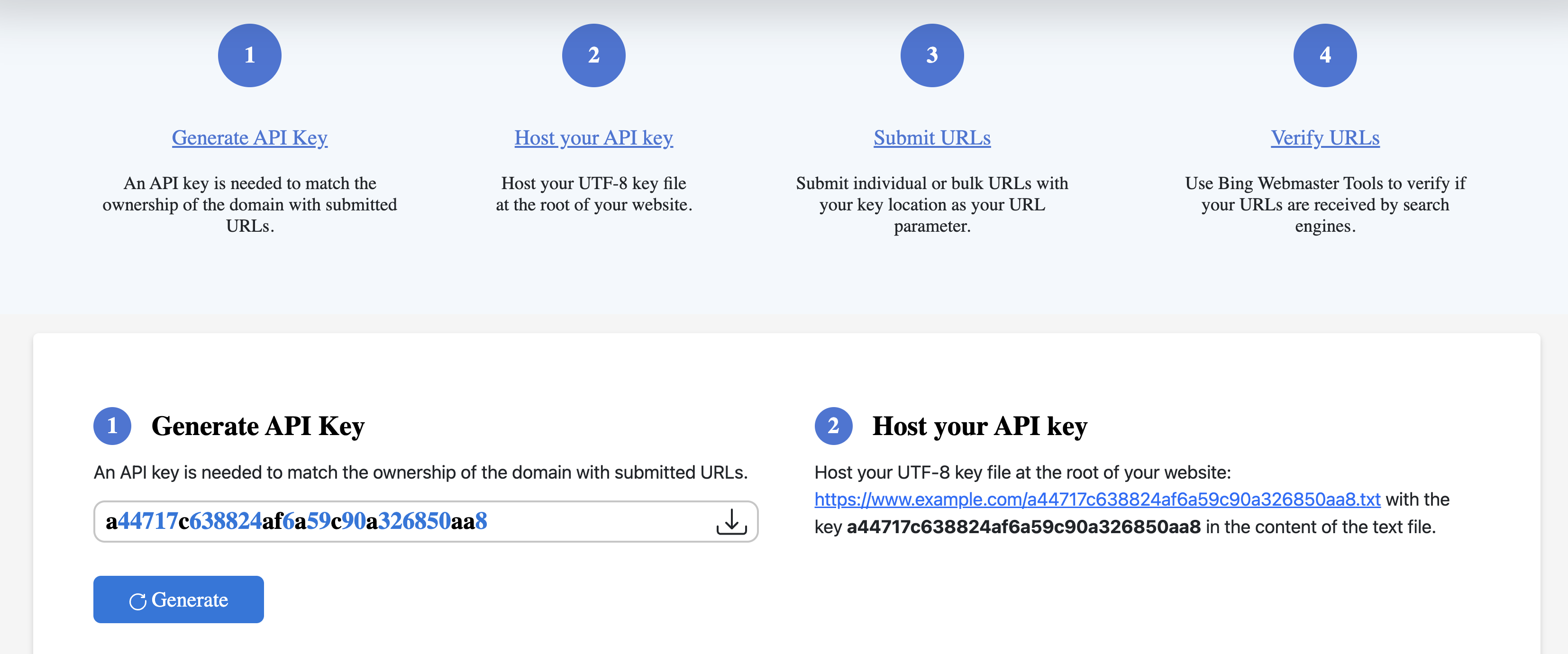Click the Bing Webmaster Tools description text
Screen dimensions: 1568x654
coord(1324,204)
